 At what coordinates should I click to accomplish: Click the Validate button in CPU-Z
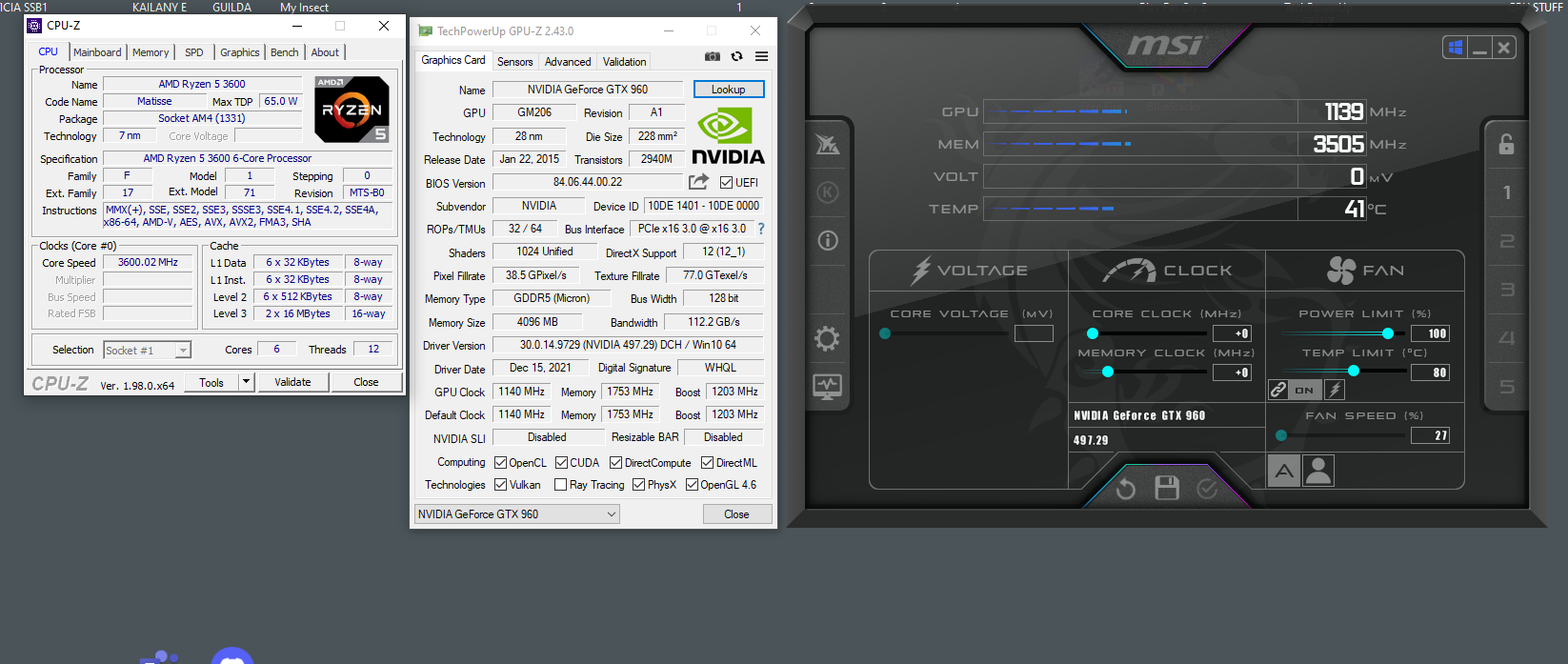[292, 382]
